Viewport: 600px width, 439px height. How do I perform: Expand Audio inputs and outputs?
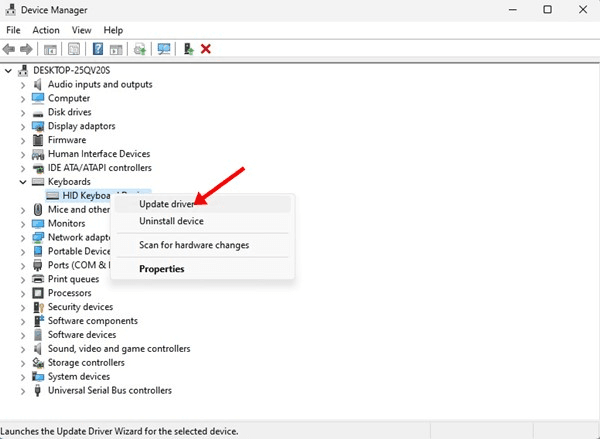click(x=23, y=85)
